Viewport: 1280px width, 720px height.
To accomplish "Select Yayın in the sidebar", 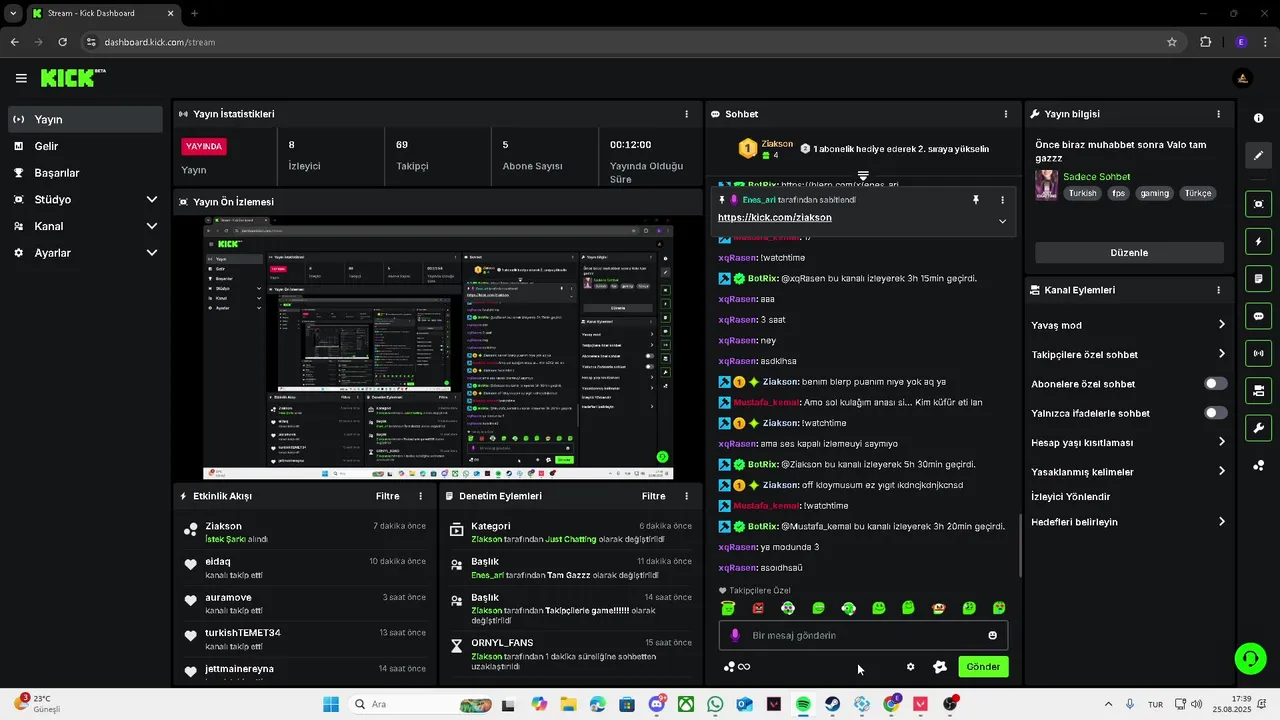I will pyautogui.click(x=85, y=119).
